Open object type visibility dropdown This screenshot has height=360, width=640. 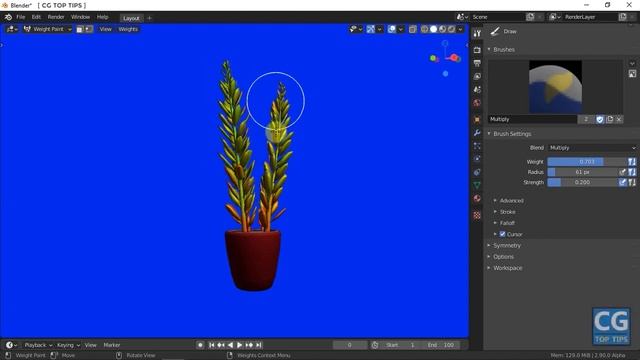click(356, 29)
